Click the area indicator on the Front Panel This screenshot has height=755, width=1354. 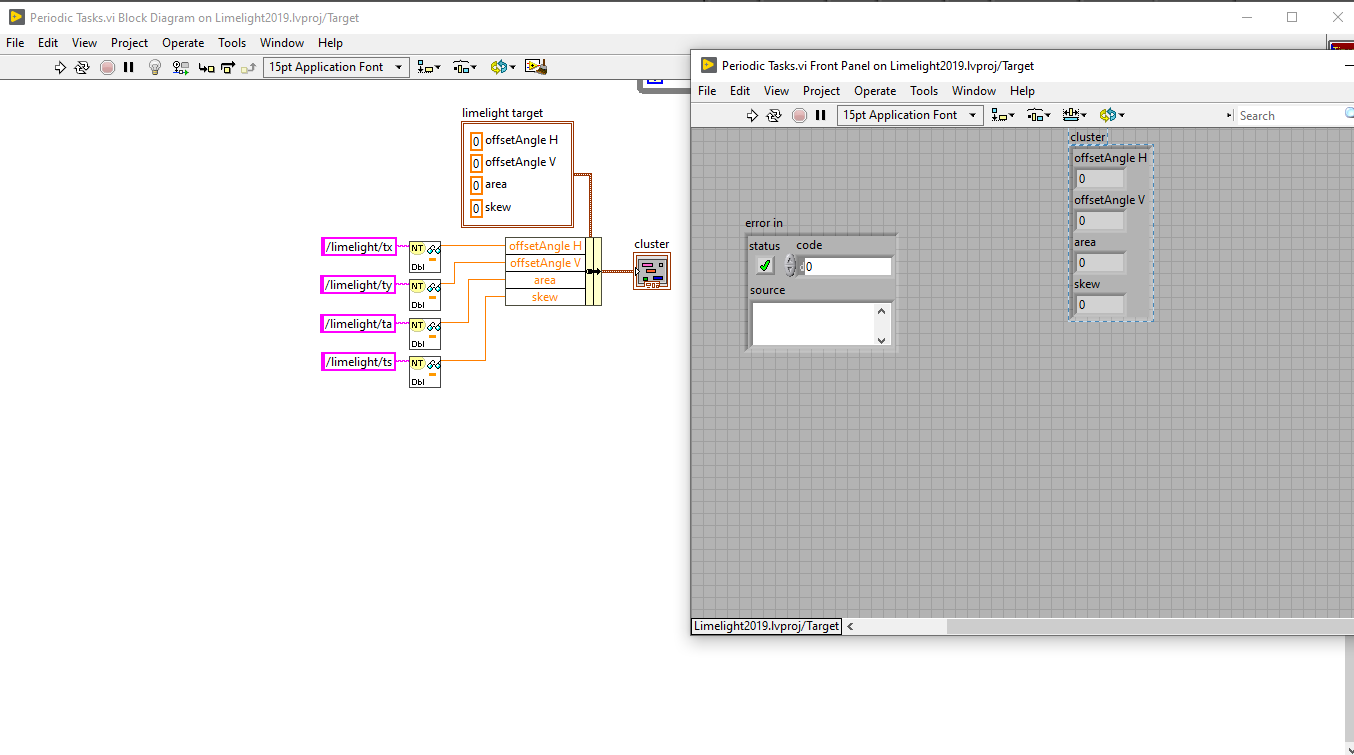(1099, 263)
